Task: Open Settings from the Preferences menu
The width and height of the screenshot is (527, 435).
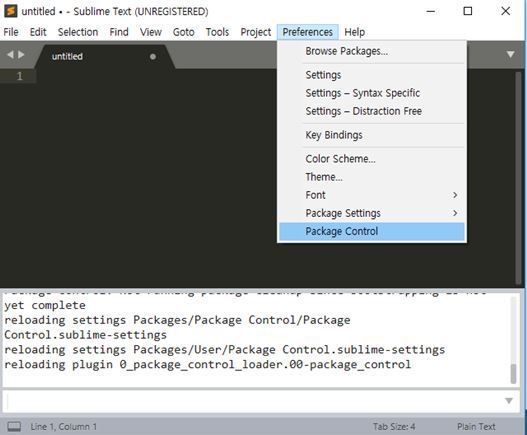Action: pyautogui.click(x=372, y=75)
